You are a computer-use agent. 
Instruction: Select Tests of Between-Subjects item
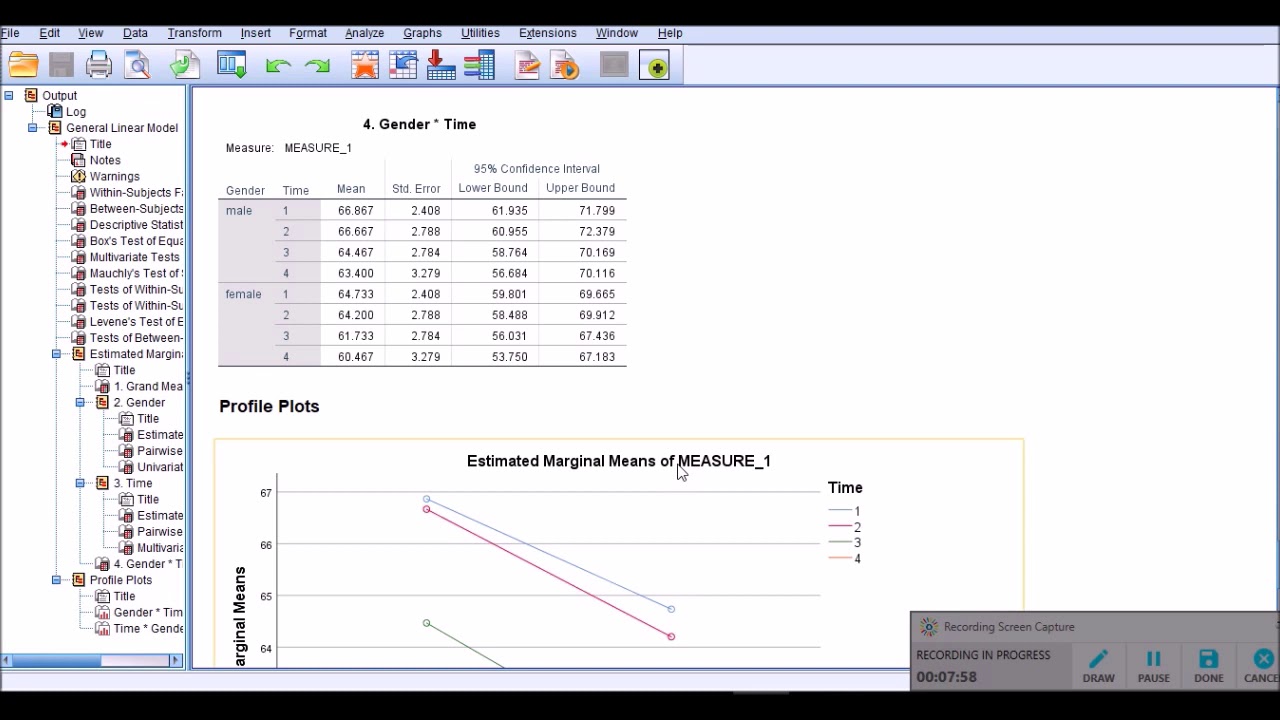[136, 338]
